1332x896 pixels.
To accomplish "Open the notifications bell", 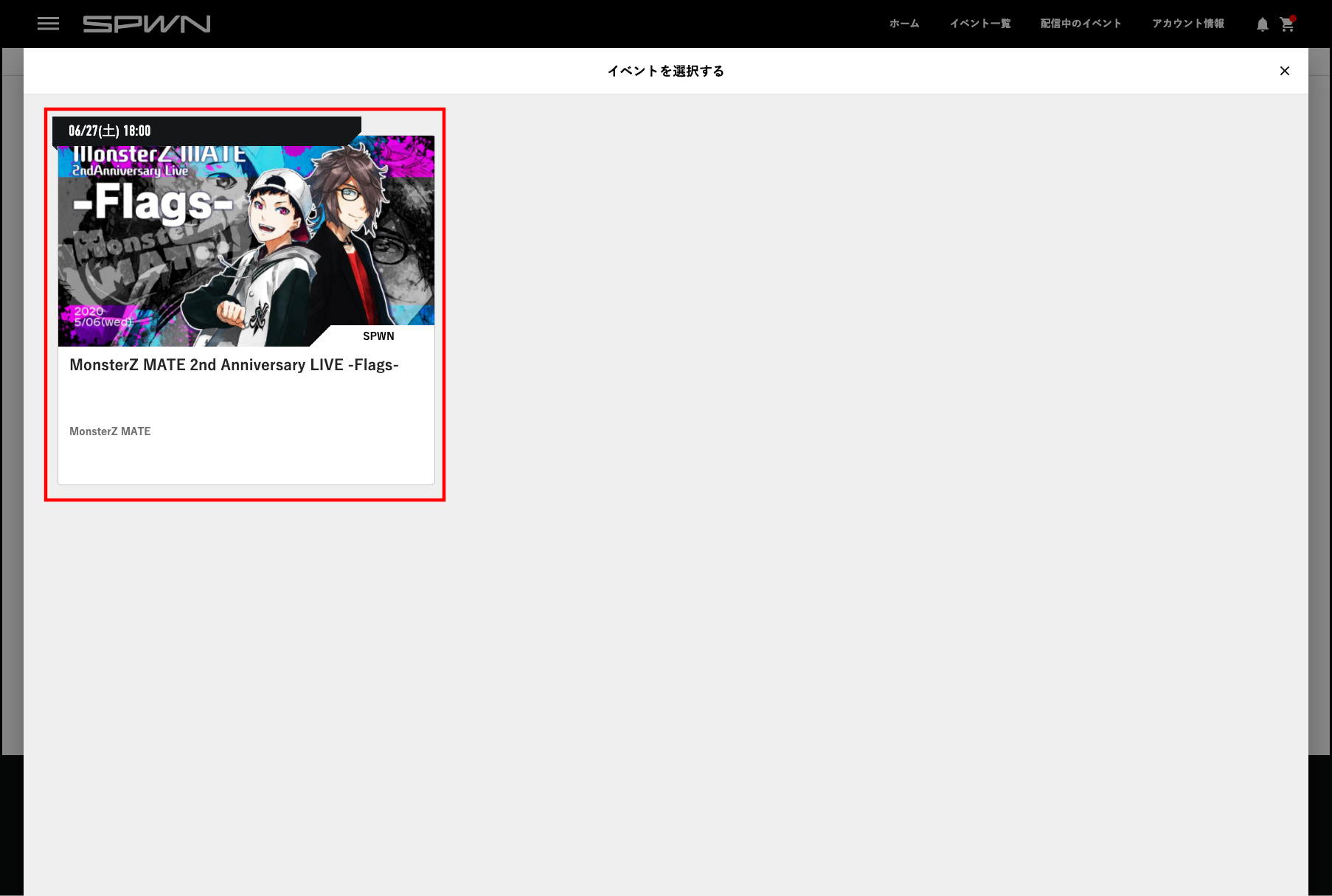I will point(1263,24).
